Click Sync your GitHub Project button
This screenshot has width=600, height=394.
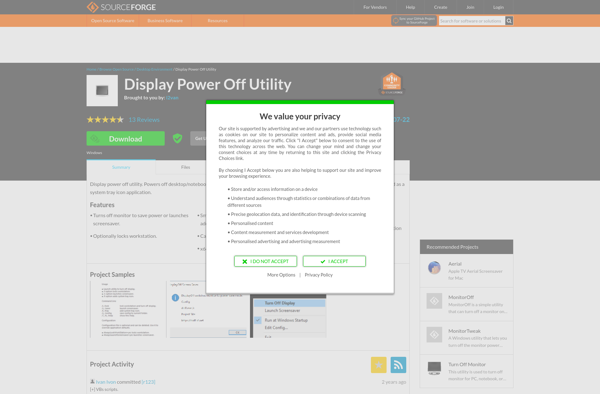(414, 21)
